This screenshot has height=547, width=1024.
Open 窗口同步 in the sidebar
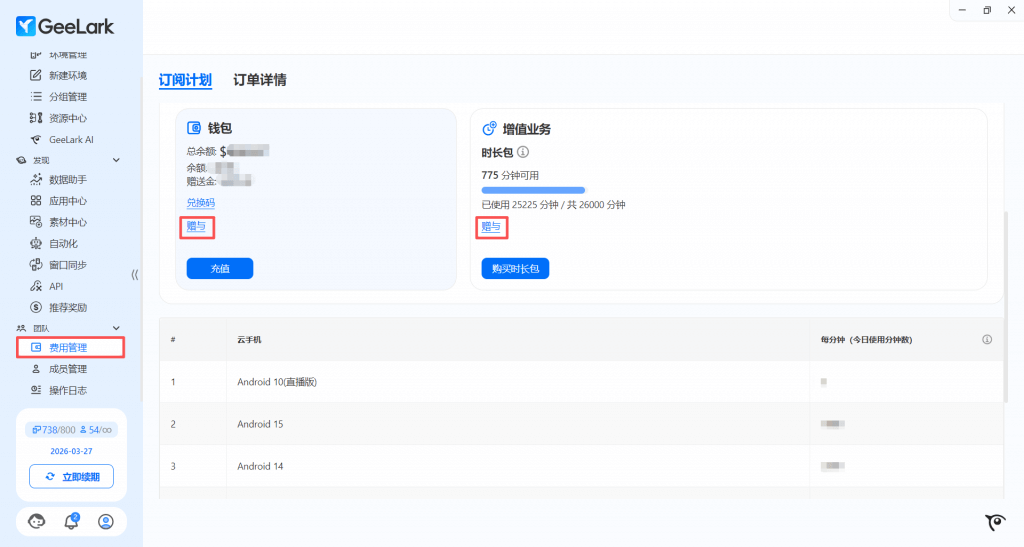point(67,265)
